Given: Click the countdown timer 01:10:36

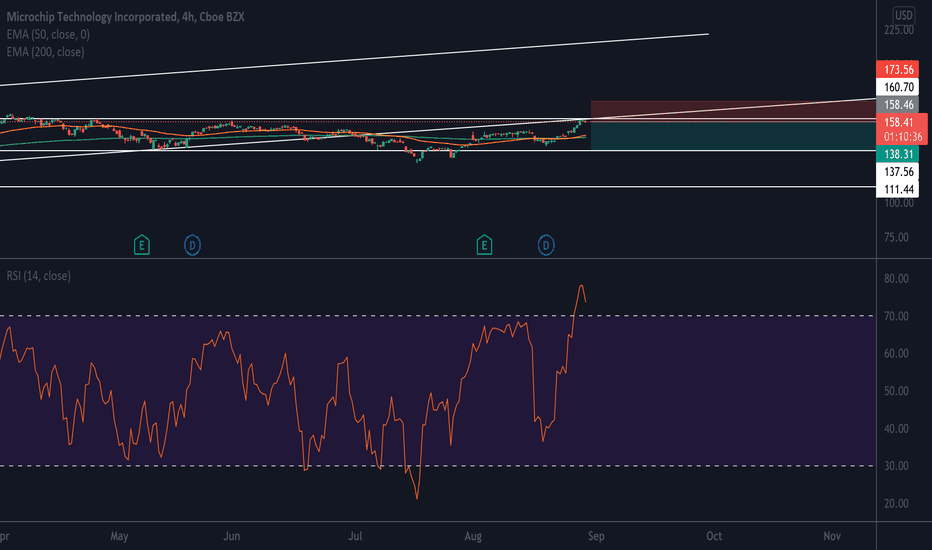Looking at the screenshot, I should click(x=903, y=137).
